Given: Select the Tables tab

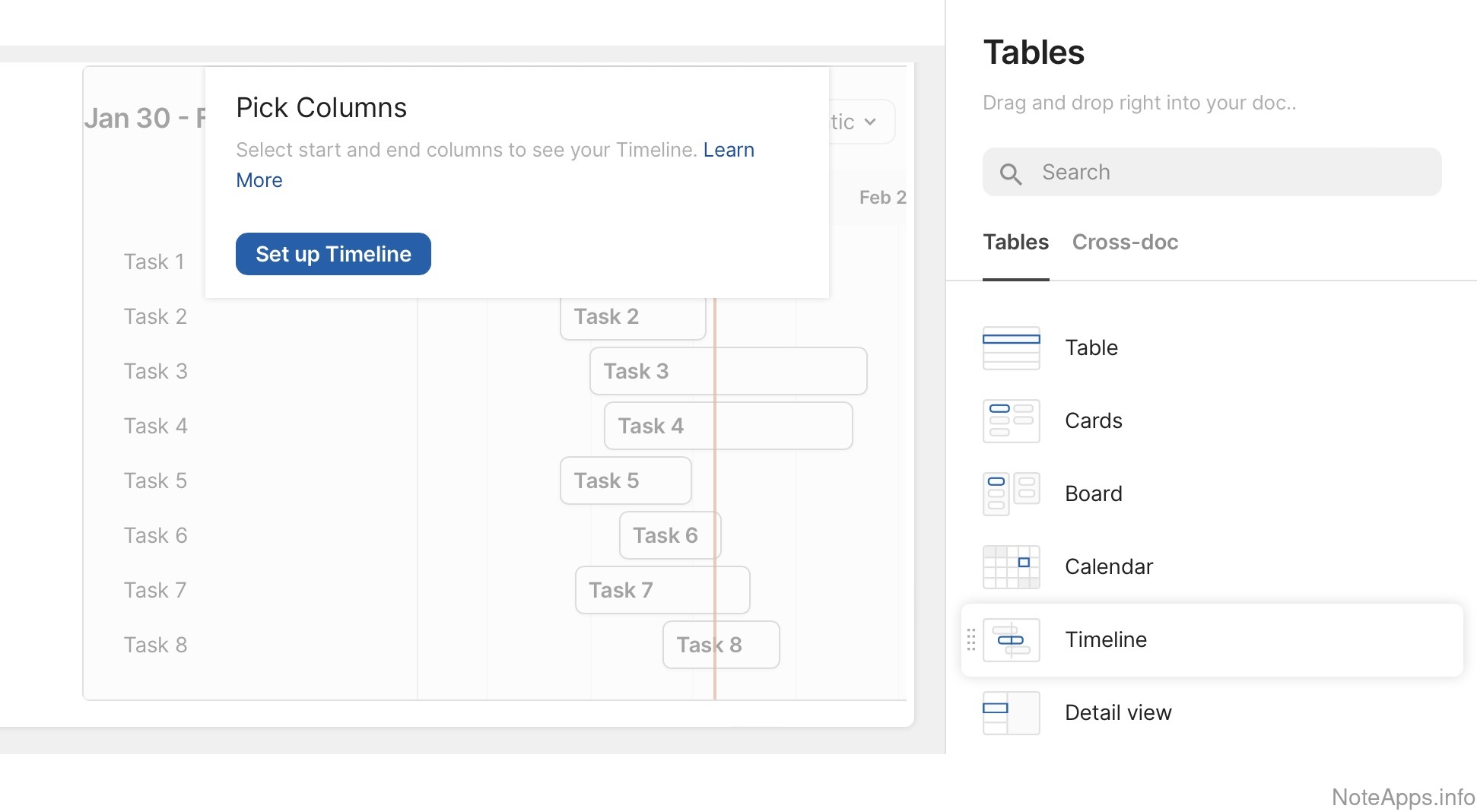Looking at the screenshot, I should click(1015, 243).
